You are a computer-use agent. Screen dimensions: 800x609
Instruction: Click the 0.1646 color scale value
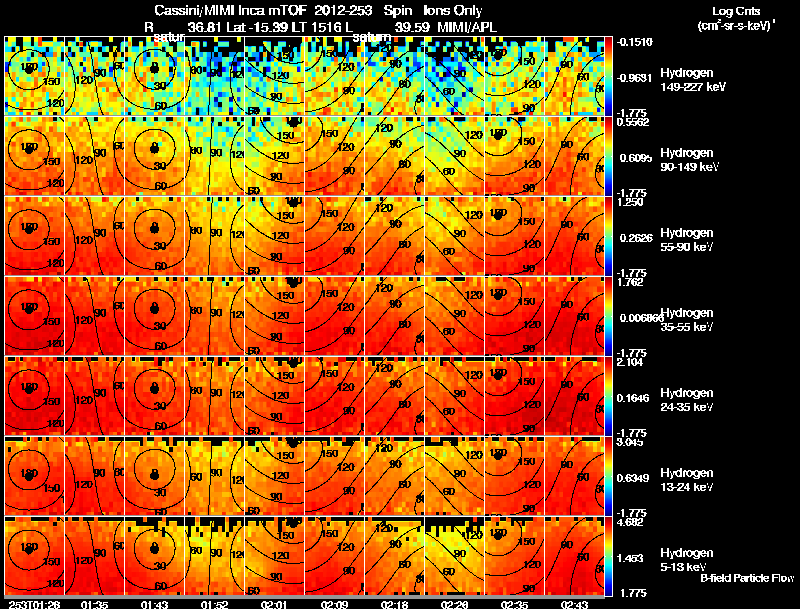(634, 398)
